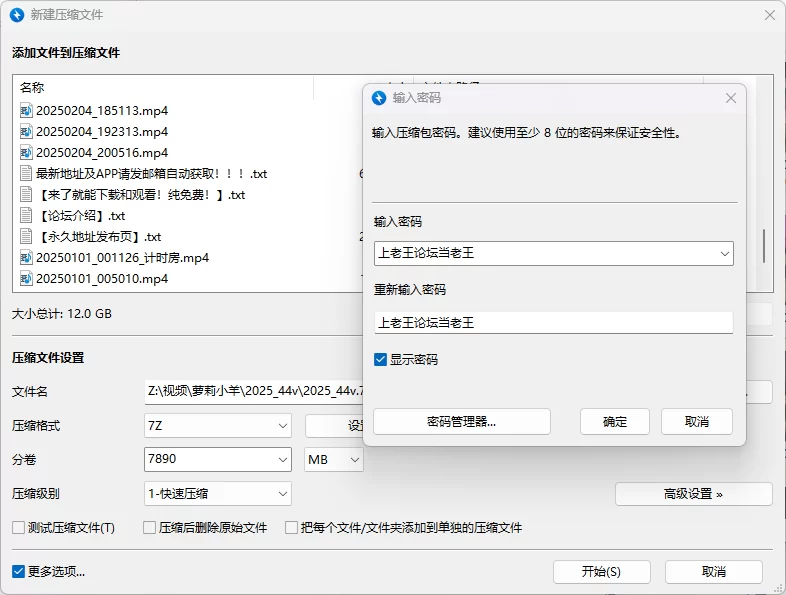The image size is (786, 595).
Task: Click the video file icon for 20250204_200516.mp4
Action: click(x=26, y=152)
